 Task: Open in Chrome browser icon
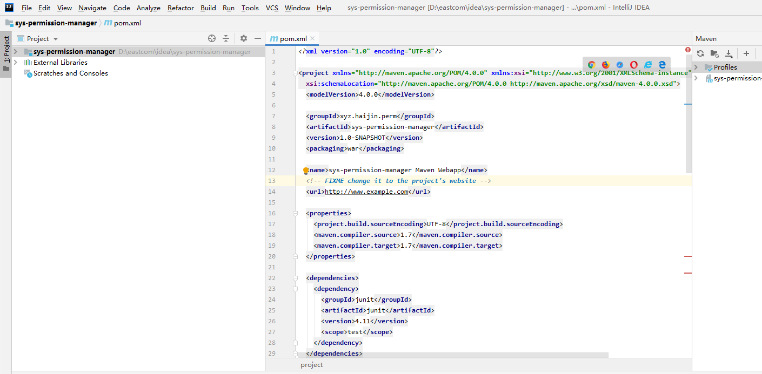[x=591, y=64]
